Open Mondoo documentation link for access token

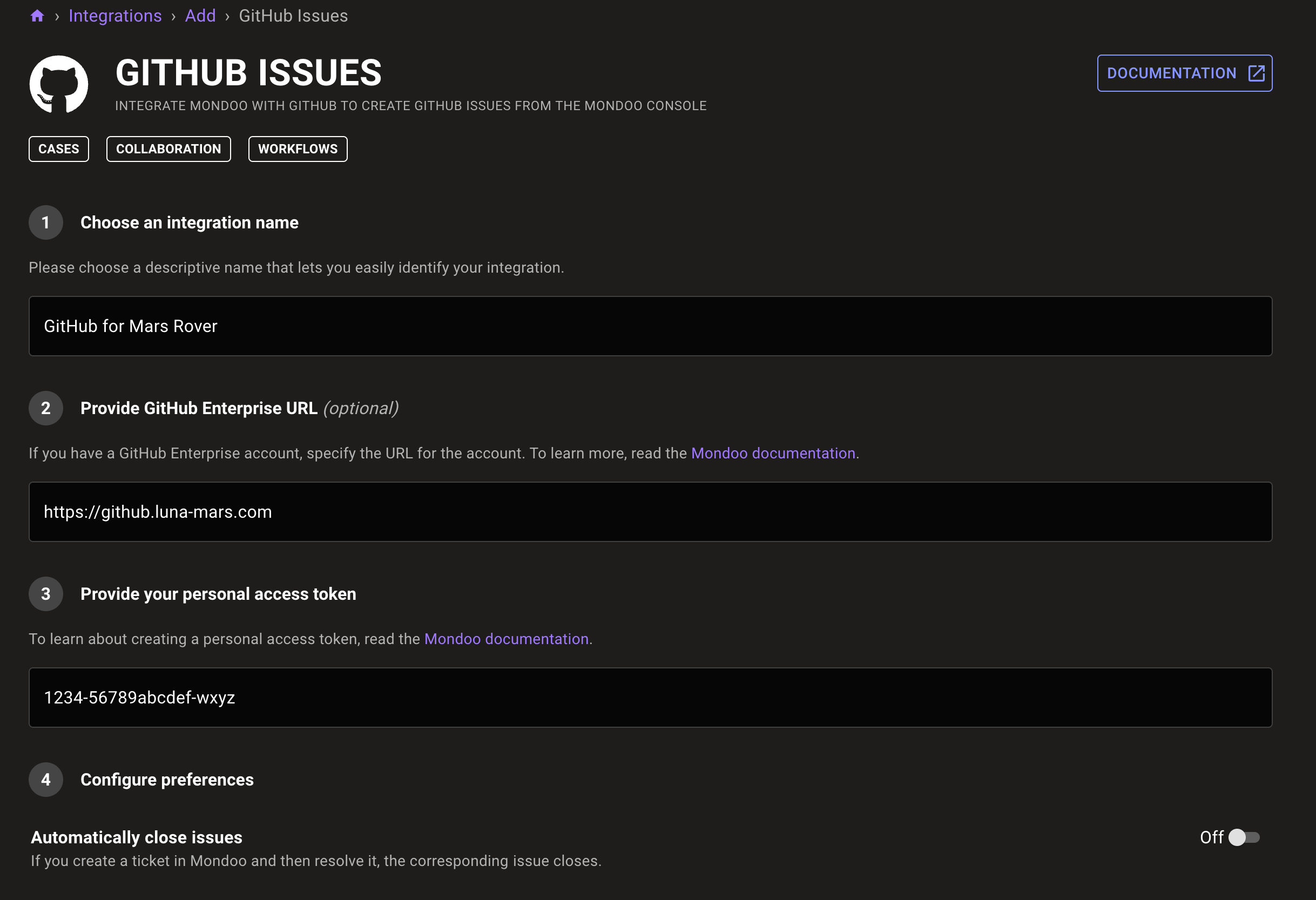[506, 639]
